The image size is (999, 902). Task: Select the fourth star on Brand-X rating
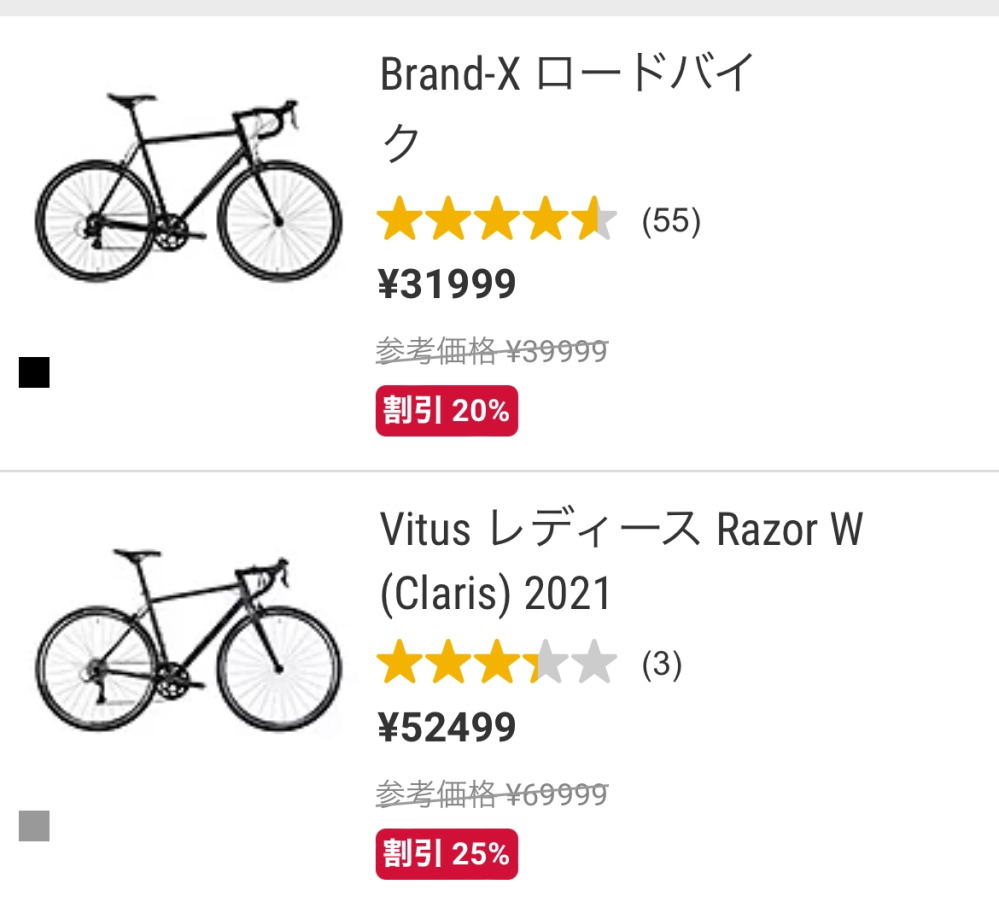[545, 220]
